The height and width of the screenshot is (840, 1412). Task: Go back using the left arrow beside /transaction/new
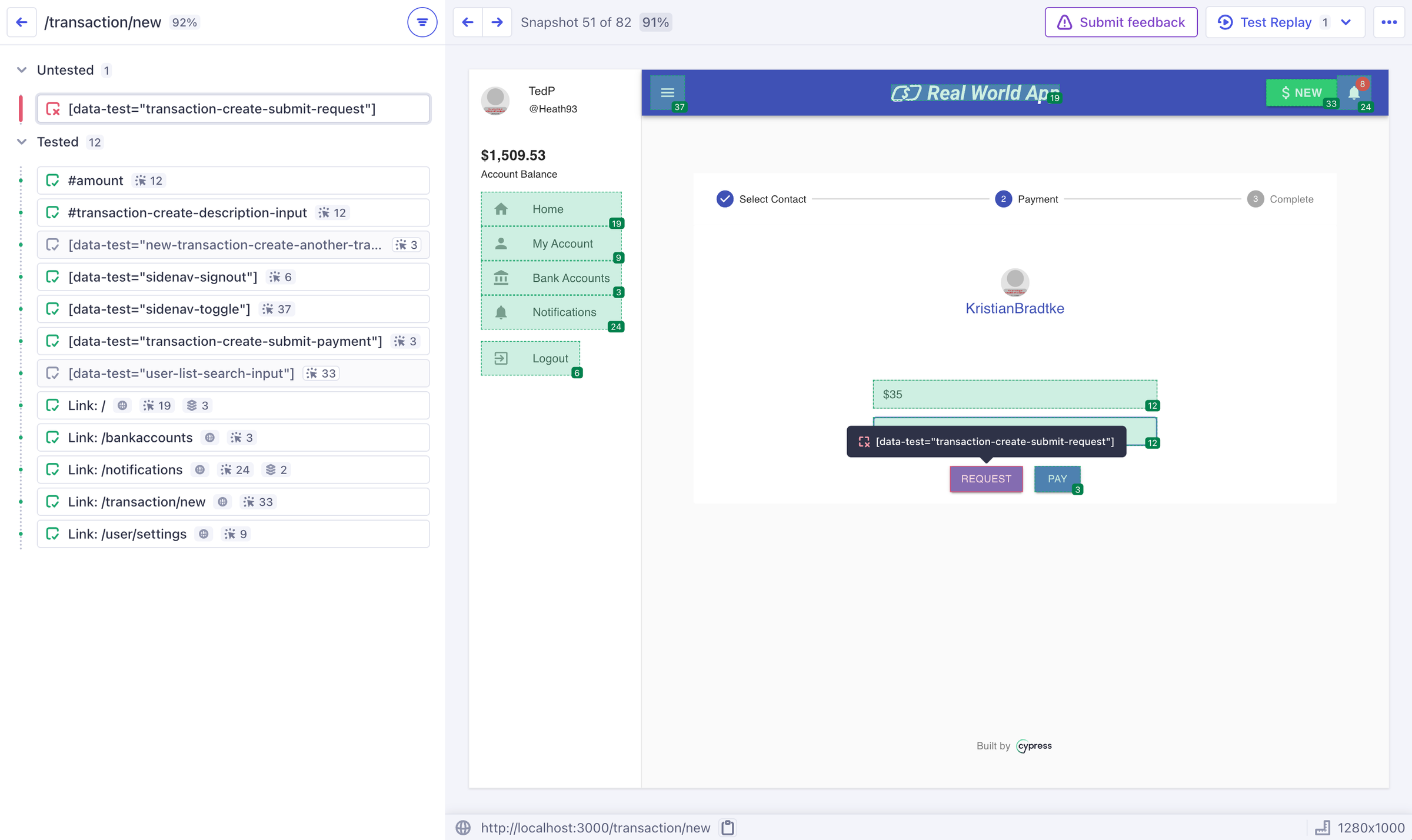(22, 22)
